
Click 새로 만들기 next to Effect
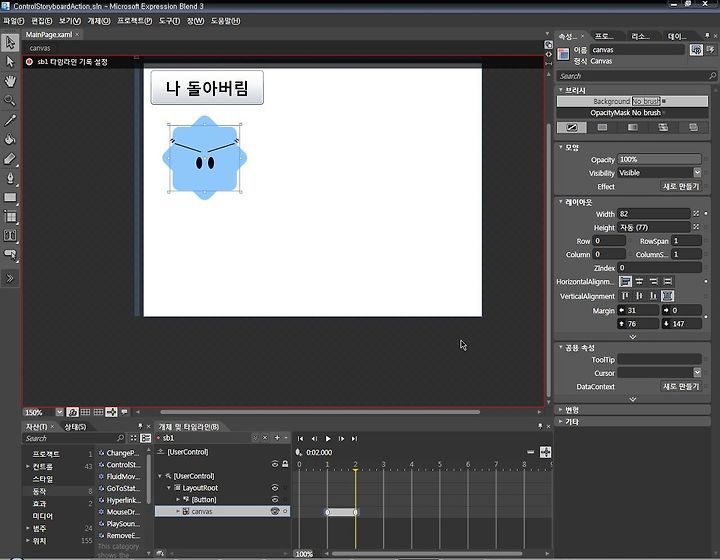(x=681, y=186)
